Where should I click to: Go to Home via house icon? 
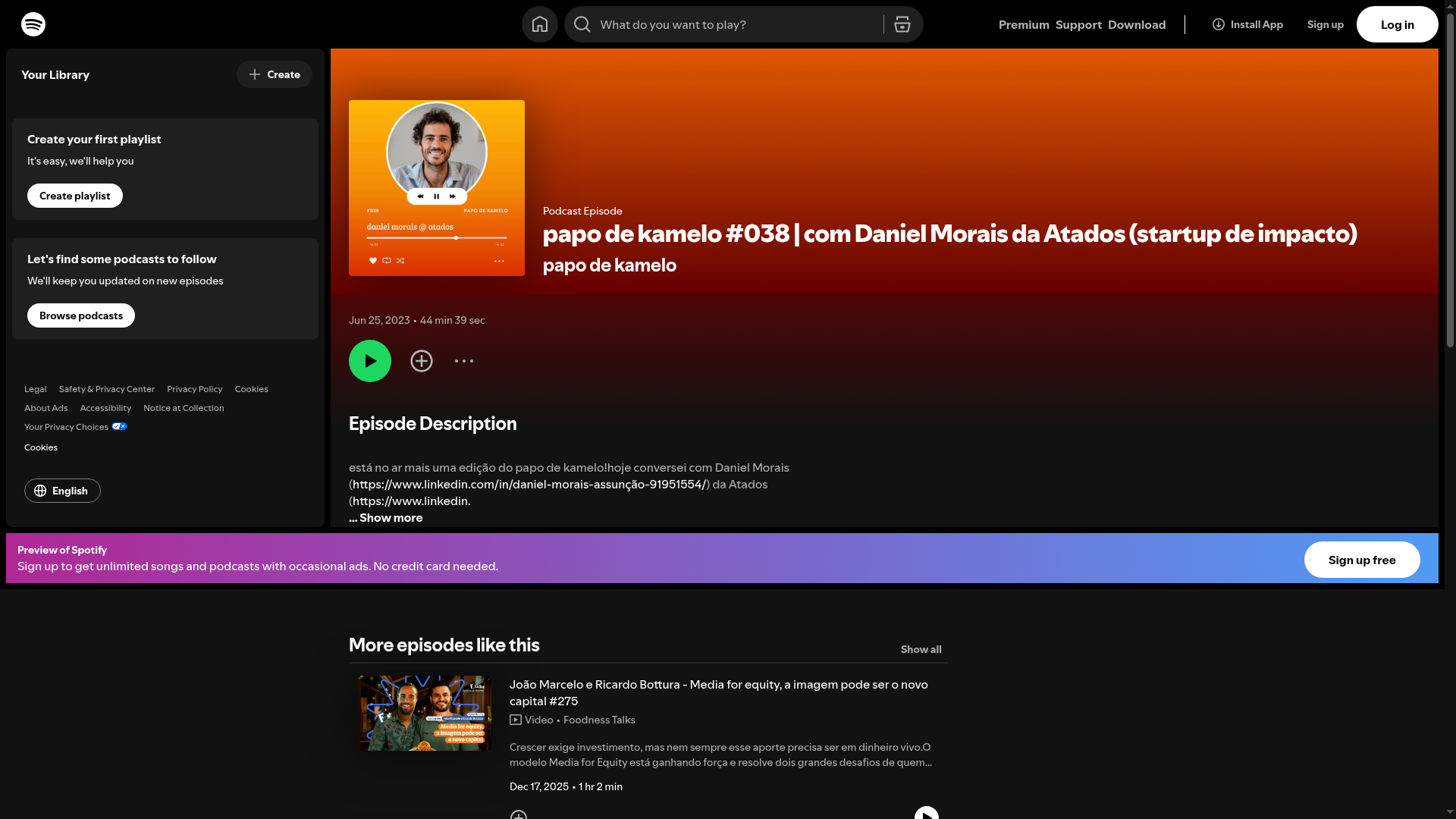click(x=540, y=24)
